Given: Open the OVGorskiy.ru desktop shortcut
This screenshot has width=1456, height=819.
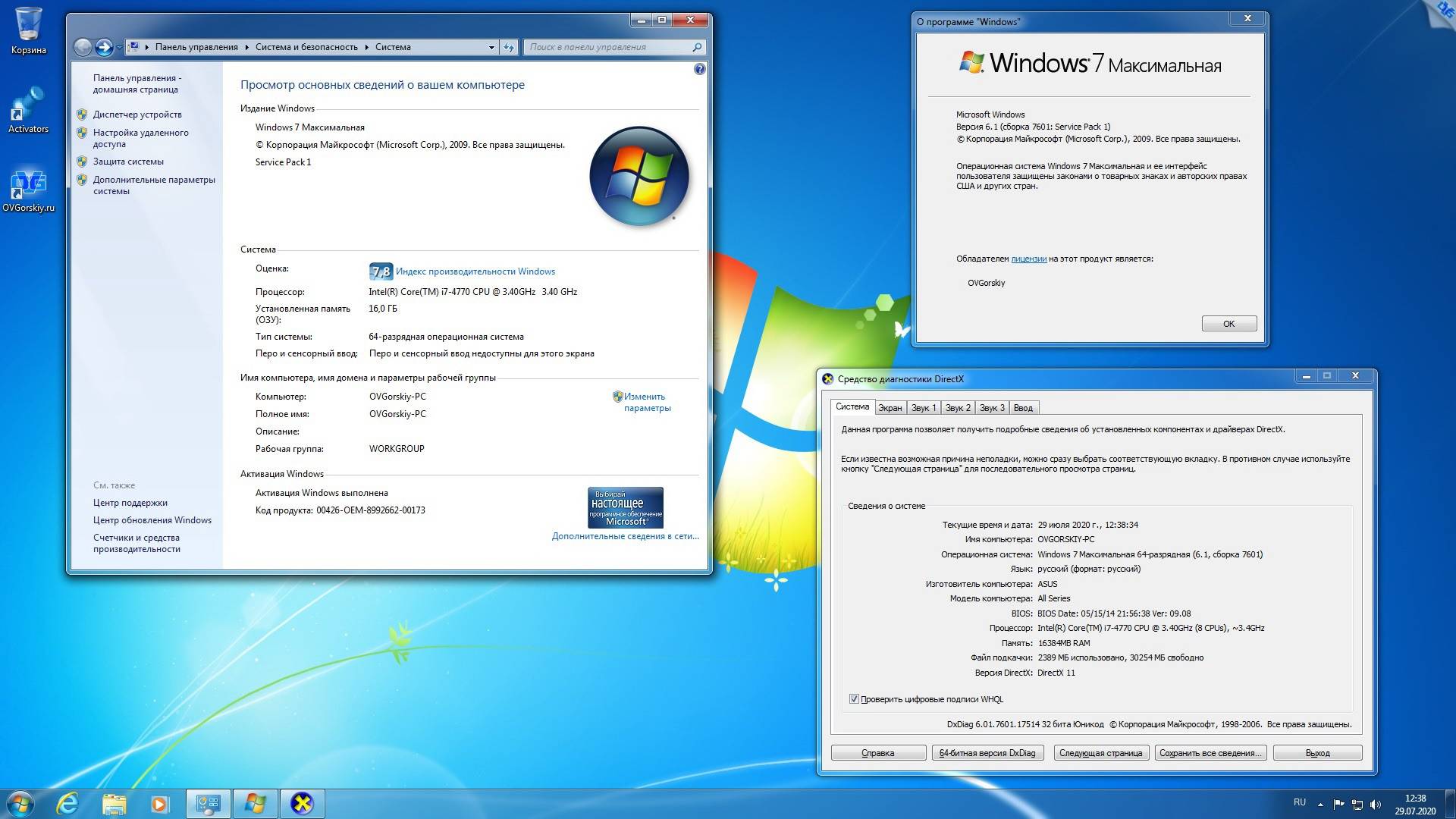Looking at the screenshot, I should [28, 191].
